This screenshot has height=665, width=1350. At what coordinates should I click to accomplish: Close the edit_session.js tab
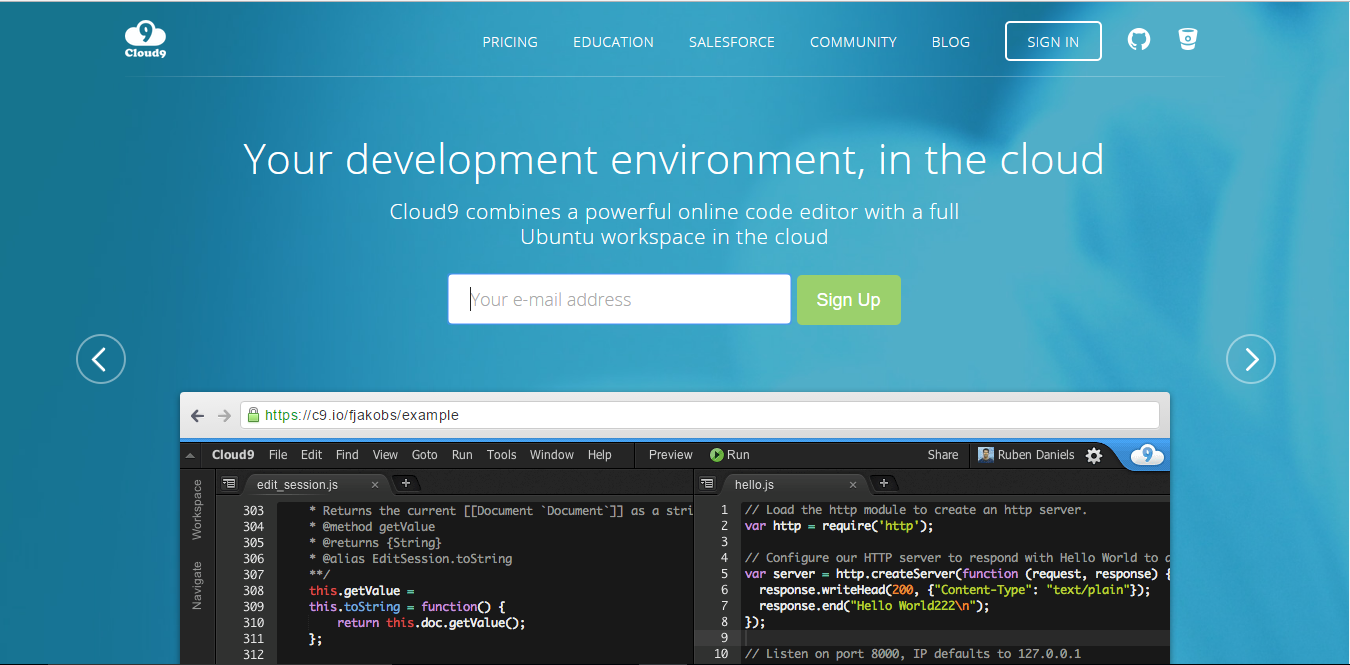pos(375,484)
